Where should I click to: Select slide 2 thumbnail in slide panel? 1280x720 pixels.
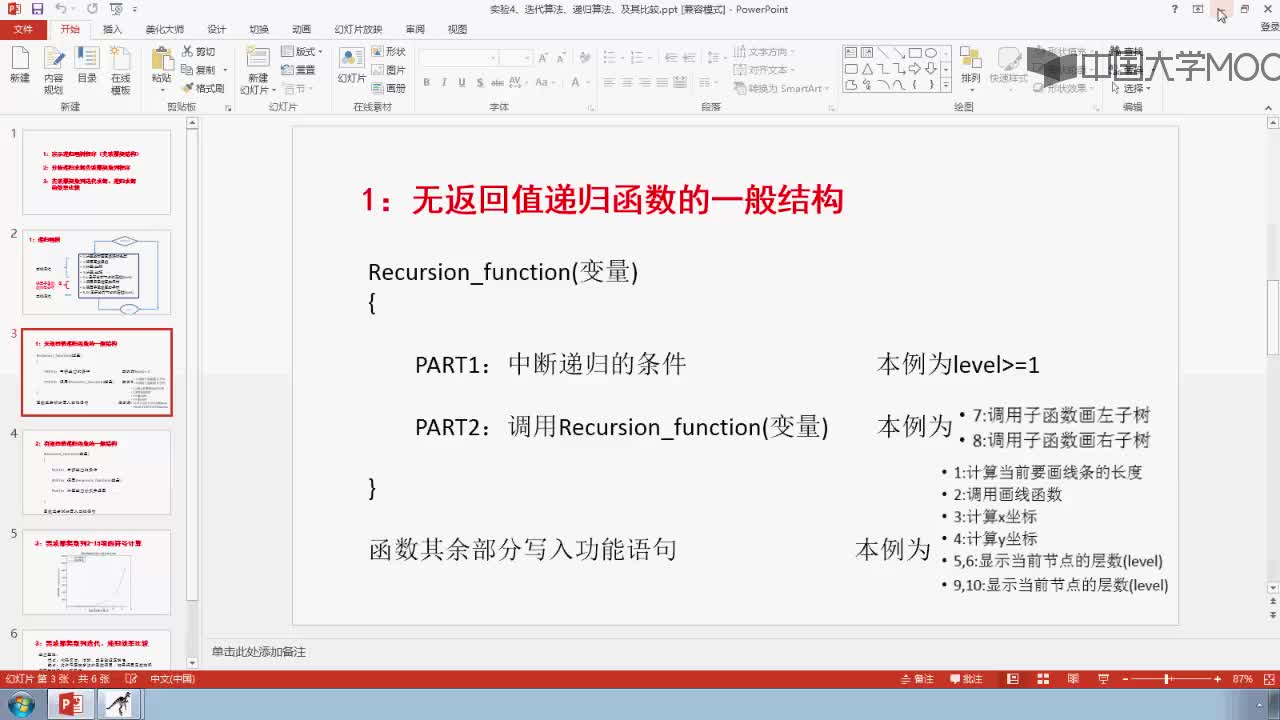(97, 272)
